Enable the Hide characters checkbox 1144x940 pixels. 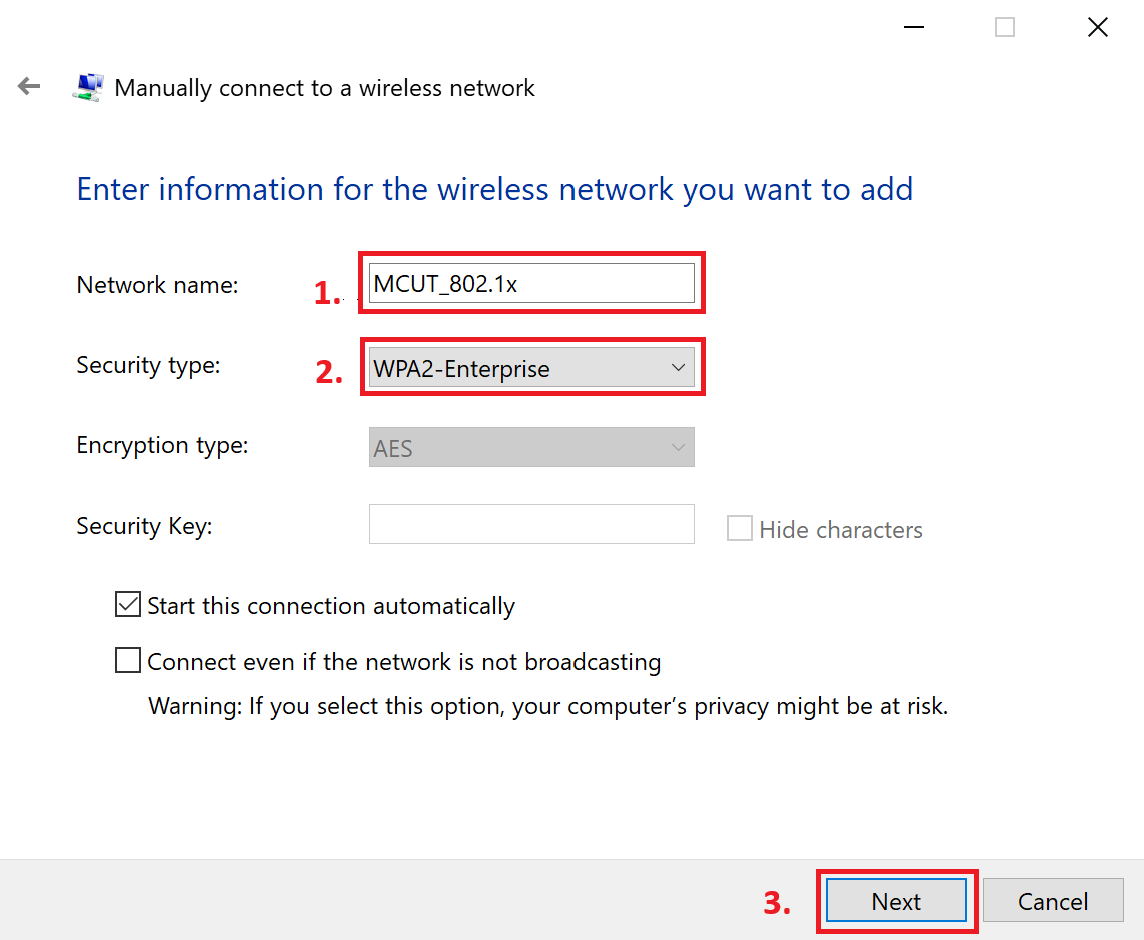point(740,529)
